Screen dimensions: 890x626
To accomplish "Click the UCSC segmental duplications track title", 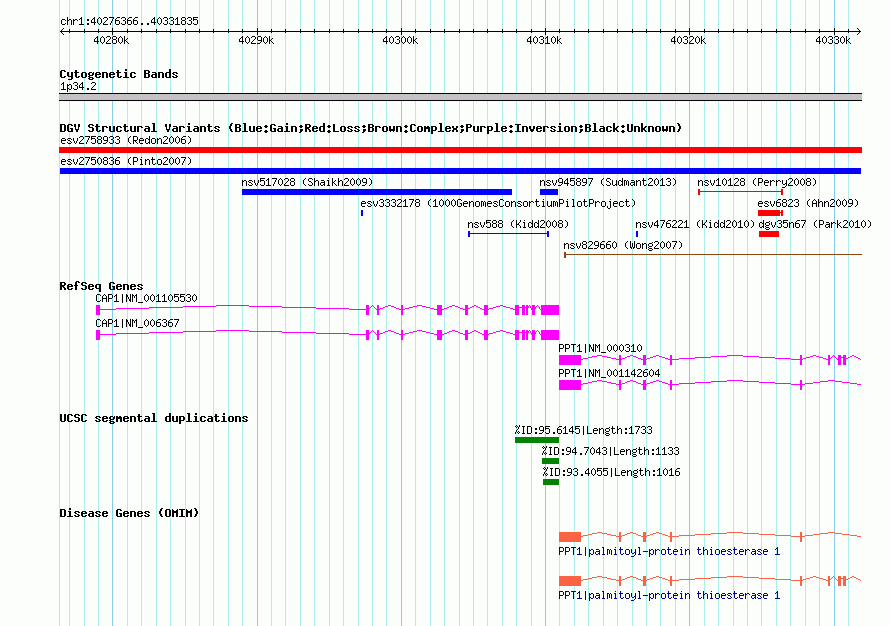I will (x=154, y=418).
